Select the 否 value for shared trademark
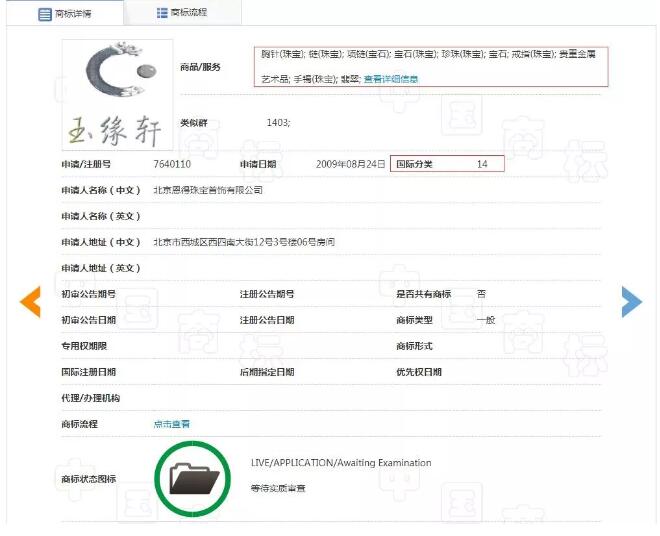Image resolution: width=660 pixels, height=536 pixels. point(482,294)
